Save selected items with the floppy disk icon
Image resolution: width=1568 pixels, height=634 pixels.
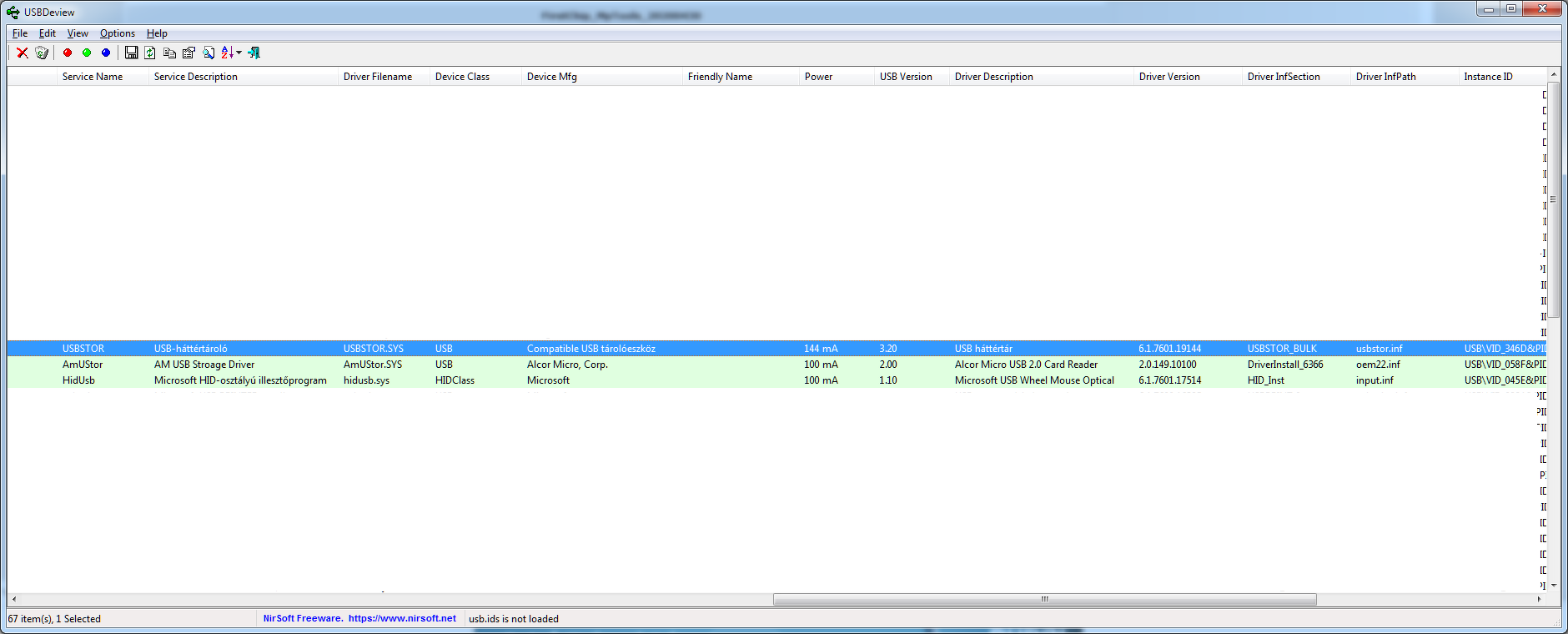(x=131, y=53)
